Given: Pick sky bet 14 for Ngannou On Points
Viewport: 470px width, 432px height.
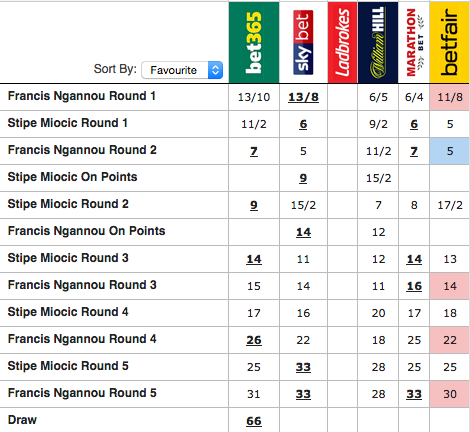Looking at the screenshot, I should coord(303,232).
